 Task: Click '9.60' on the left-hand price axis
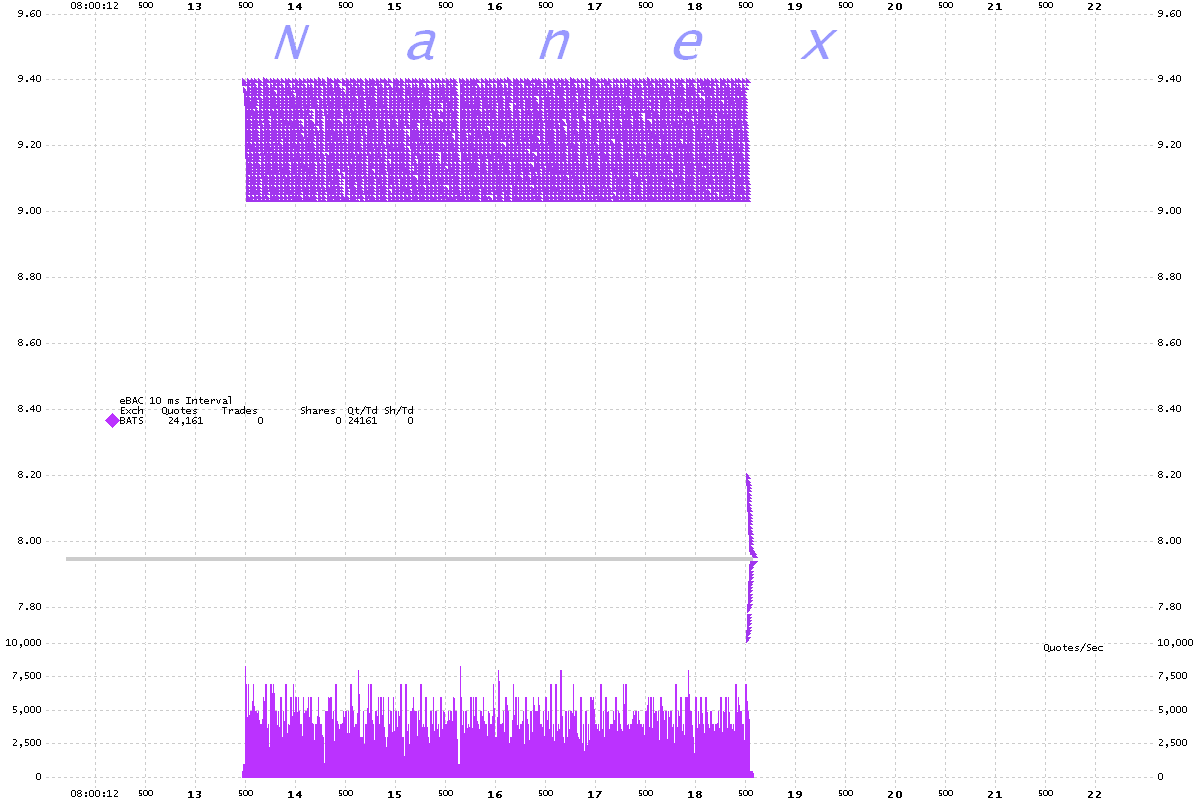coord(28,14)
